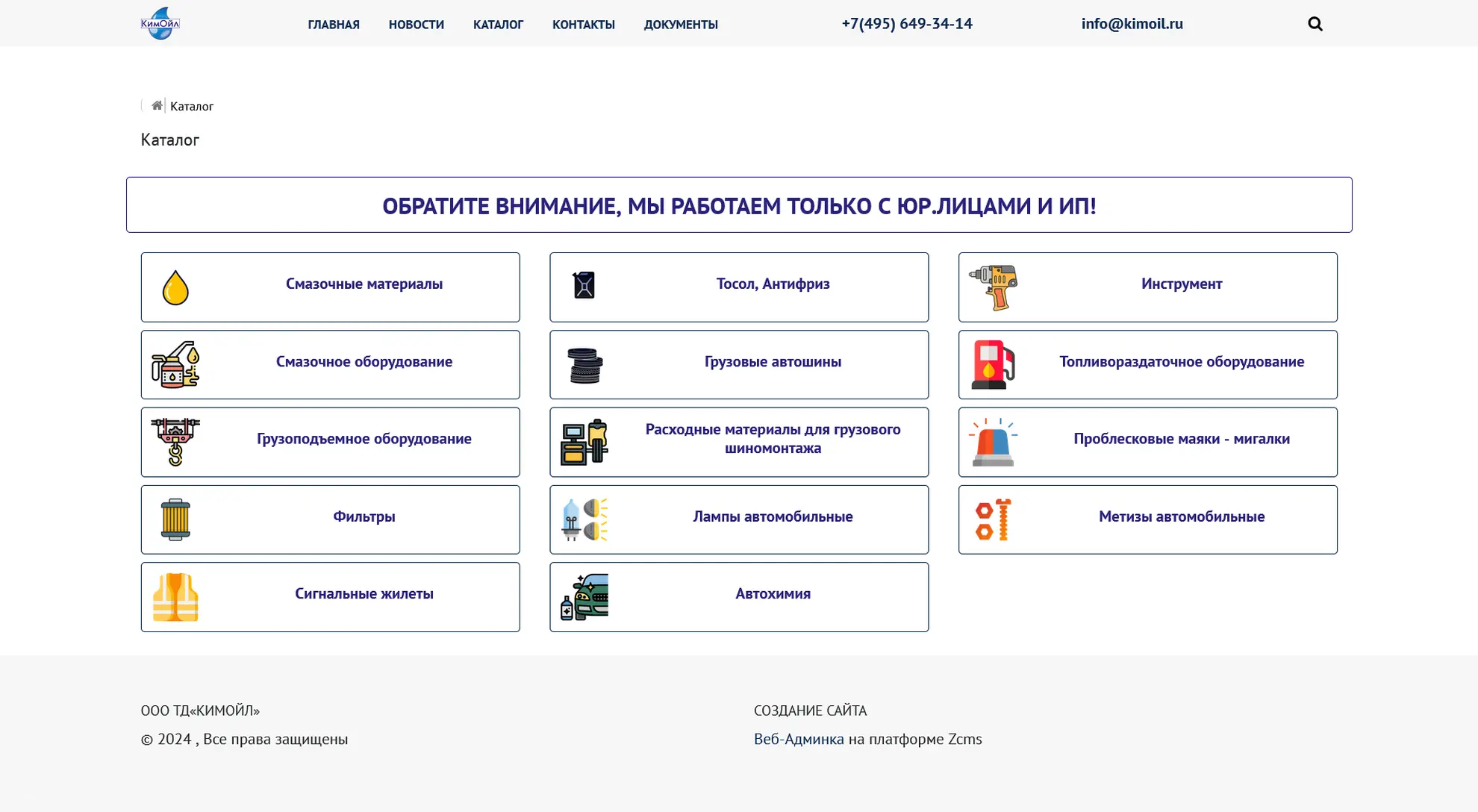The width and height of the screenshot is (1478, 812).
Task: Open the Лампы автомобильные category
Action: pyautogui.click(x=773, y=516)
